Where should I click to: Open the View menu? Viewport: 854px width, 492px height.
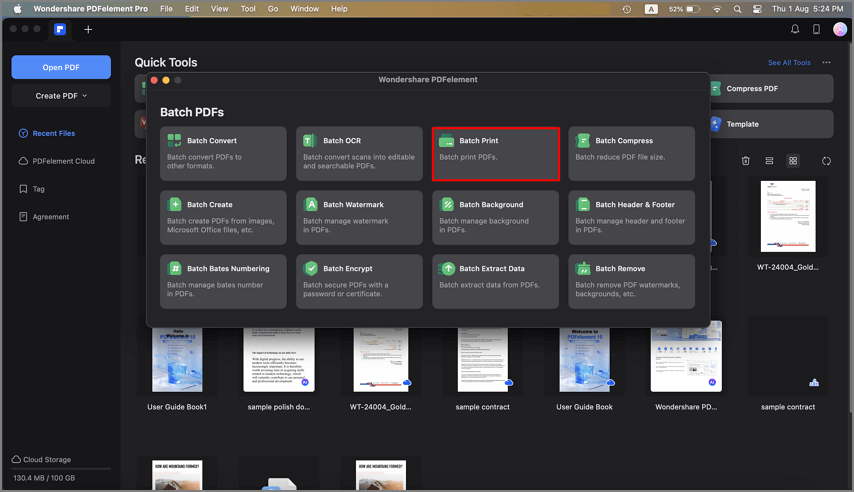(219, 9)
